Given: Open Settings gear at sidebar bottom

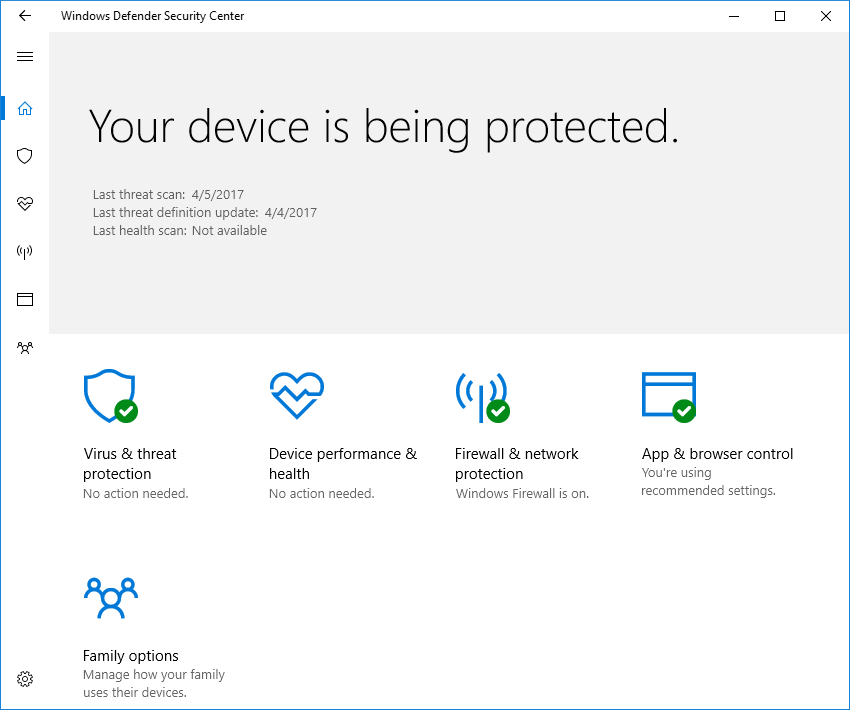Looking at the screenshot, I should tap(25, 679).
